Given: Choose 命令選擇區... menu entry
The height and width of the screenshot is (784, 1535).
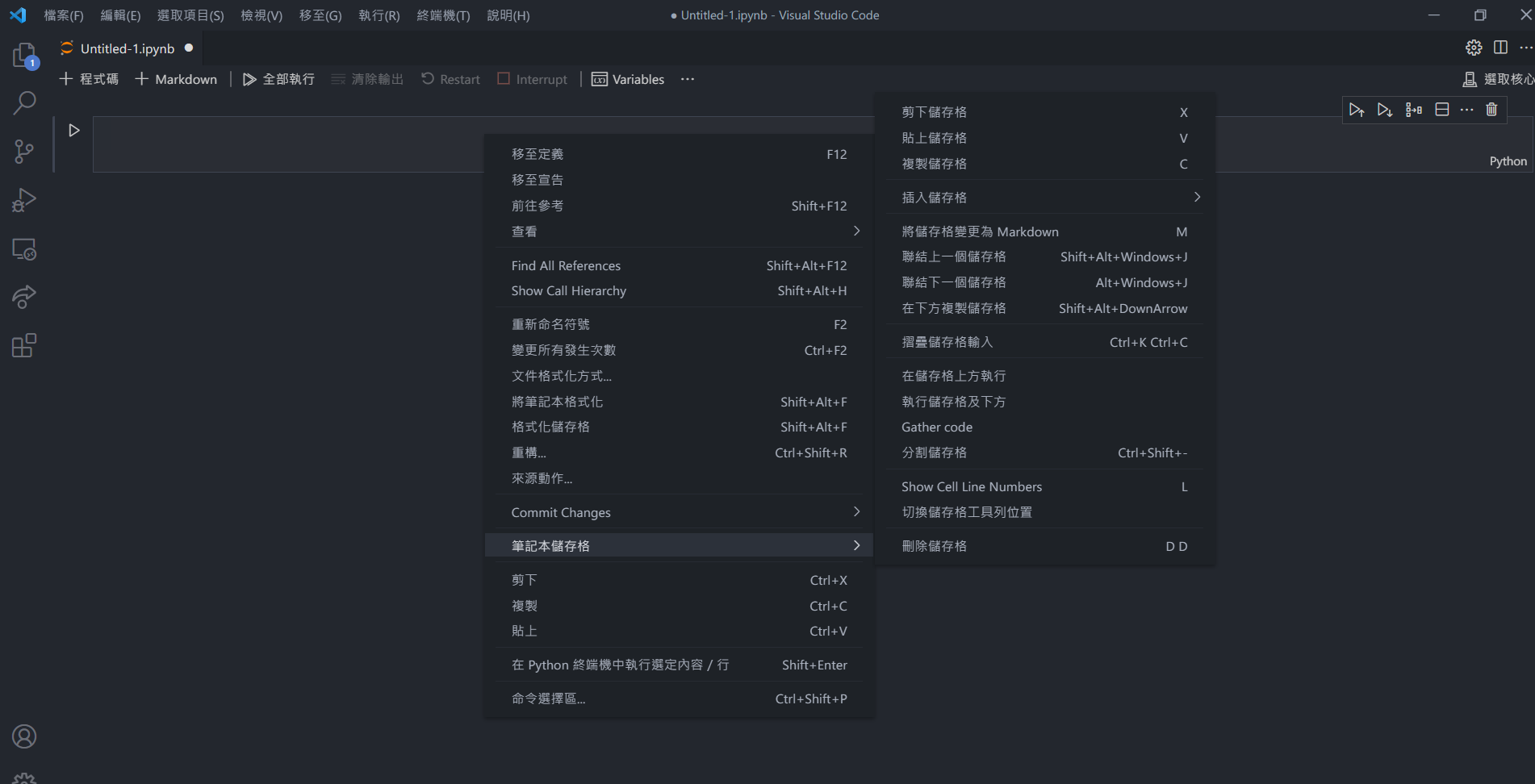Looking at the screenshot, I should pyautogui.click(x=680, y=699).
